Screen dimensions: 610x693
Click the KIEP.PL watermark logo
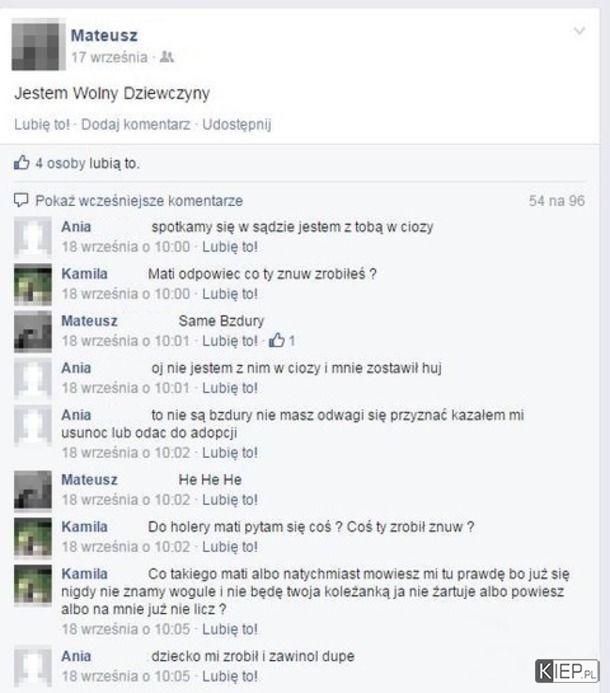tap(567, 671)
